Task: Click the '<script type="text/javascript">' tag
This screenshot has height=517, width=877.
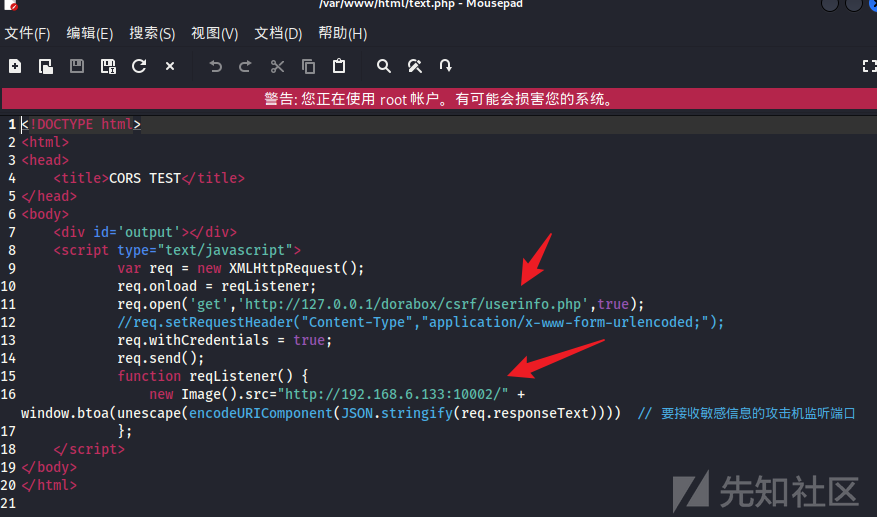Action: [x=177, y=250]
